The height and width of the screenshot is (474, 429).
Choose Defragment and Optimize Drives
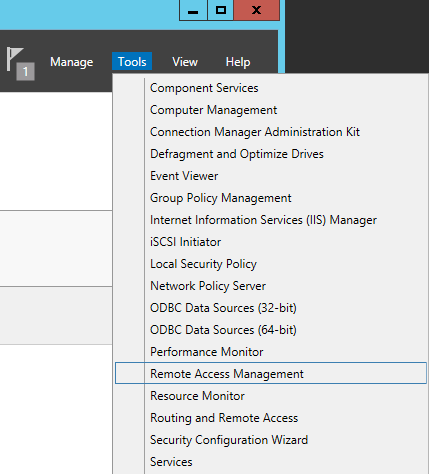click(x=237, y=154)
